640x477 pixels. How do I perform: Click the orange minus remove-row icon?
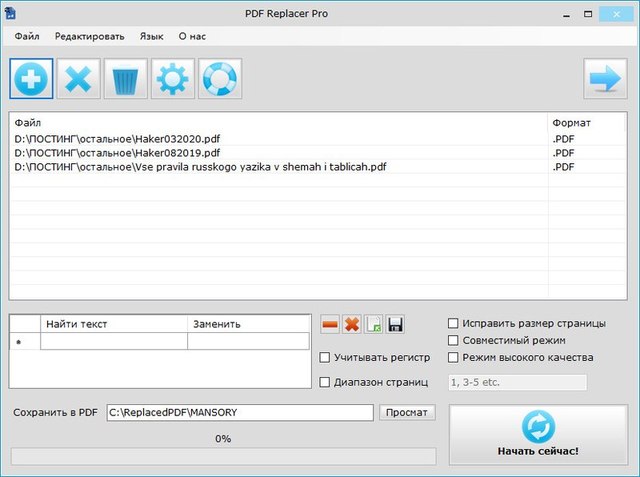(330, 324)
